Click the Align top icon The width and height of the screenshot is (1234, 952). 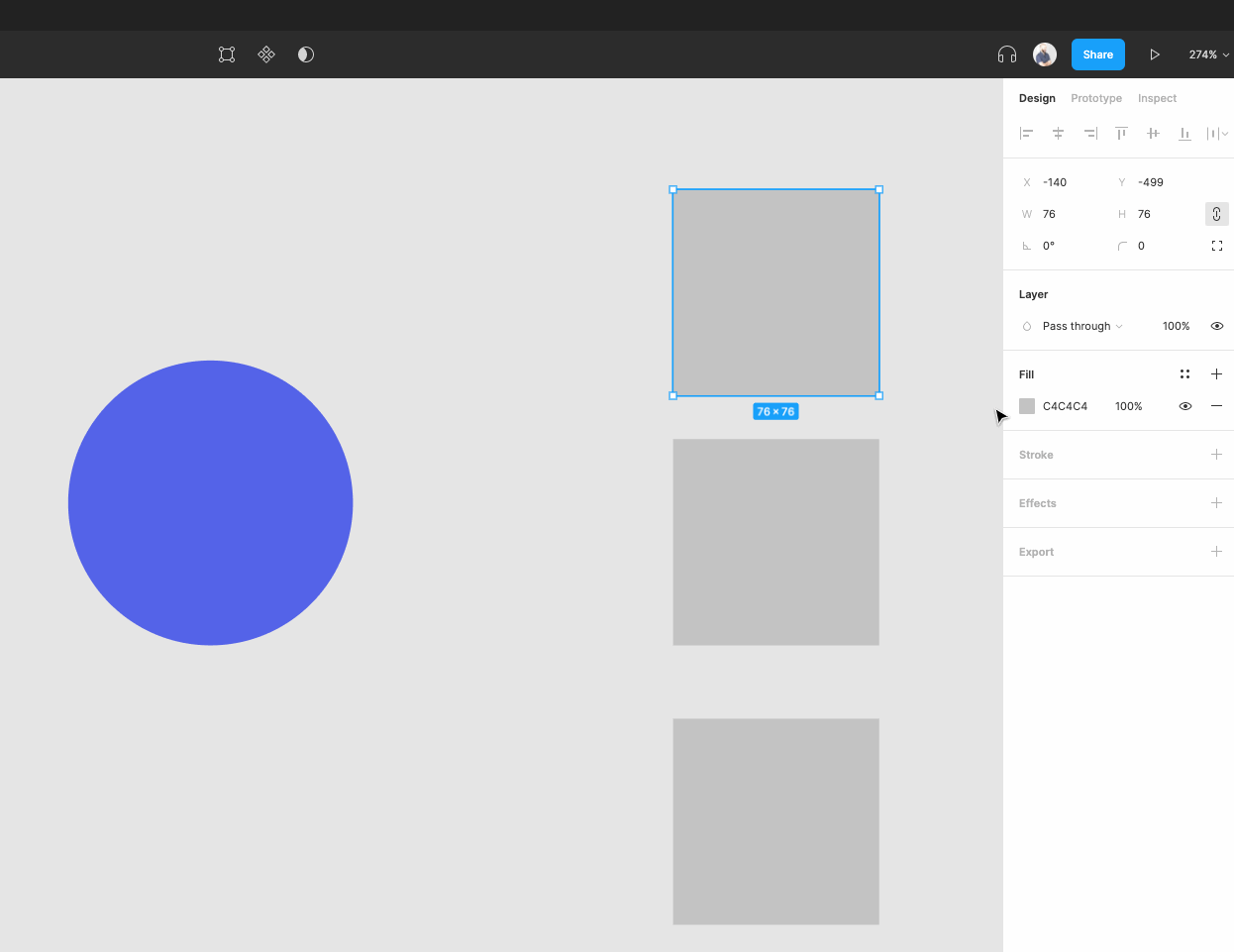(x=1122, y=133)
